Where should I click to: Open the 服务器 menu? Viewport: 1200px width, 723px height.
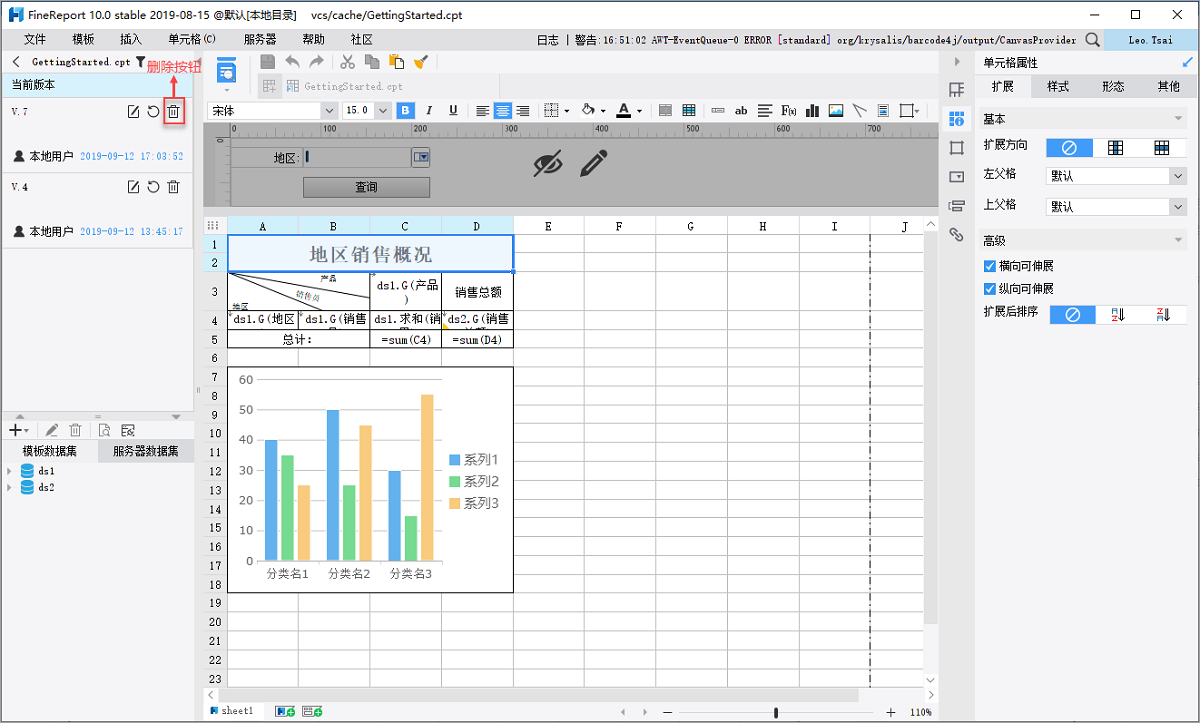[x=260, y=39]
